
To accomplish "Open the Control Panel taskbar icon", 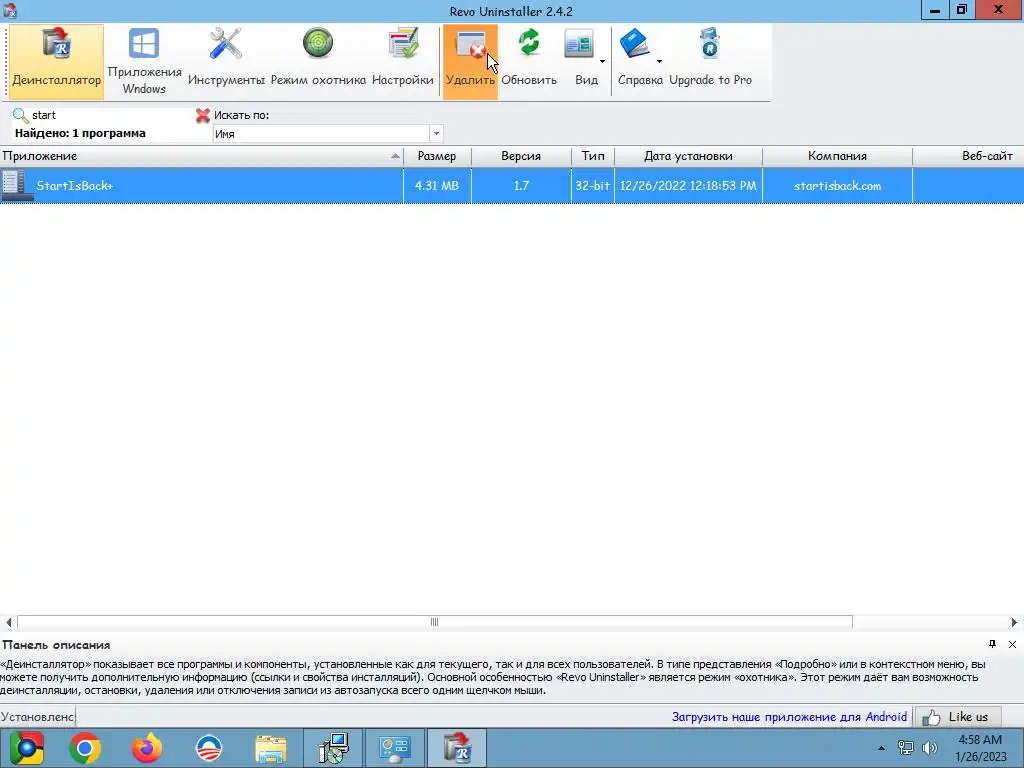I will [x=395, y=748].
